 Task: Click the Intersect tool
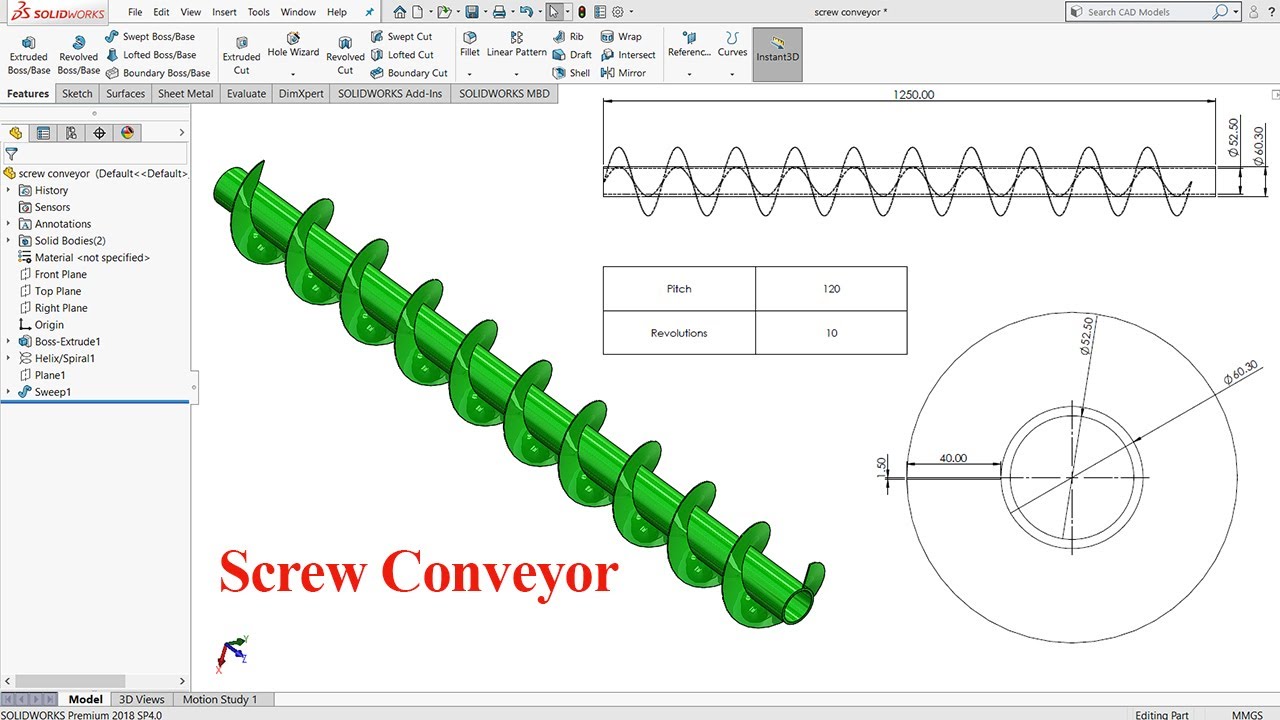pyautogui.click(x=628, y=55)
